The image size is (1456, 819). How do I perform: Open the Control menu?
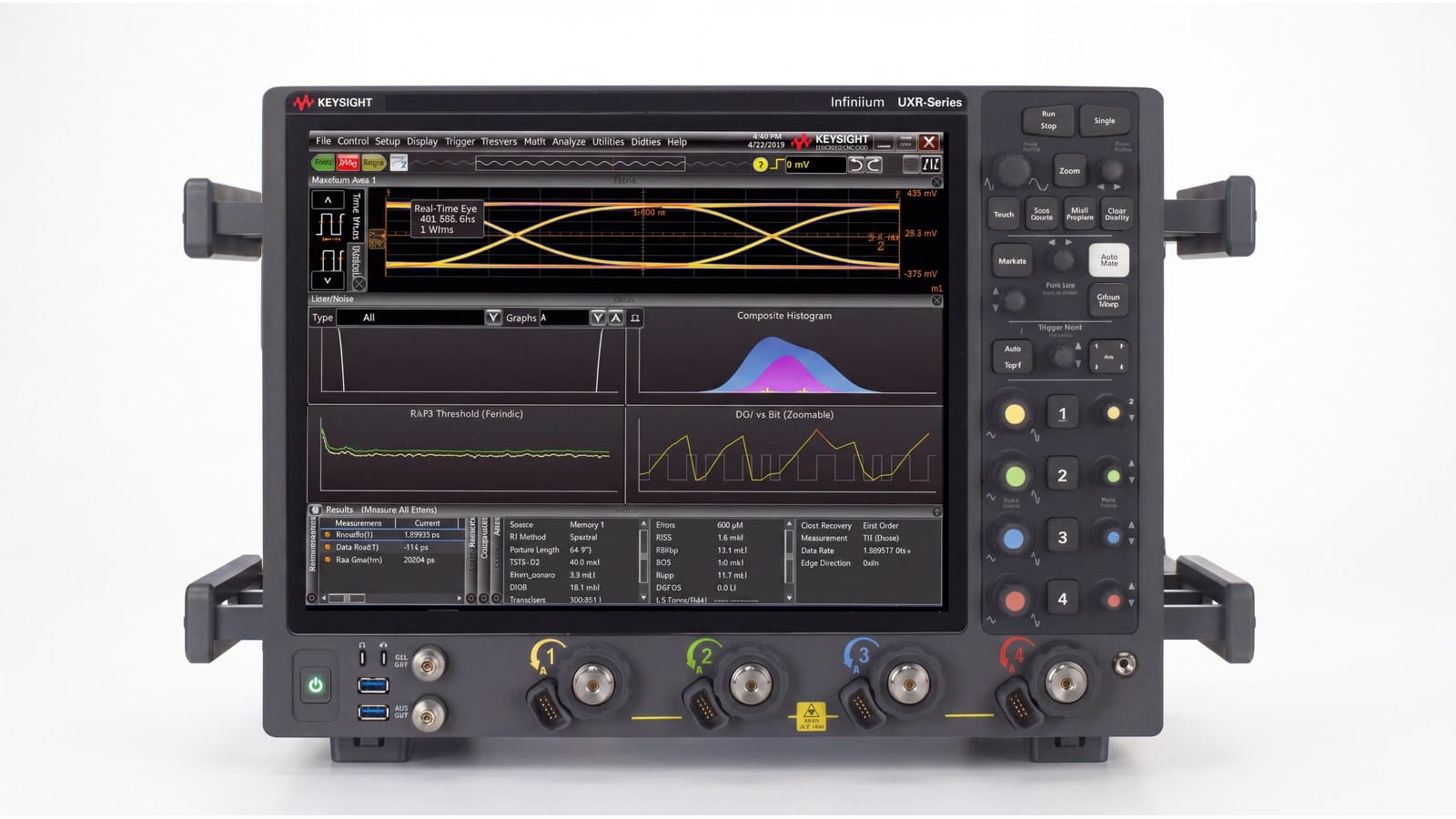click(x=353, y=141)
